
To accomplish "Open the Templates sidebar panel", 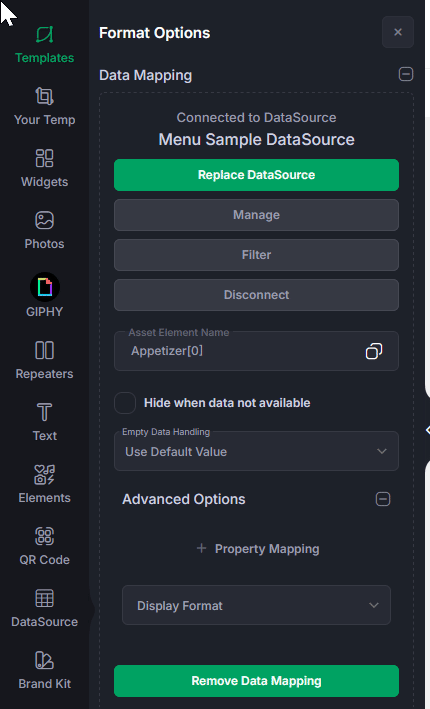I will coord(44,45).
